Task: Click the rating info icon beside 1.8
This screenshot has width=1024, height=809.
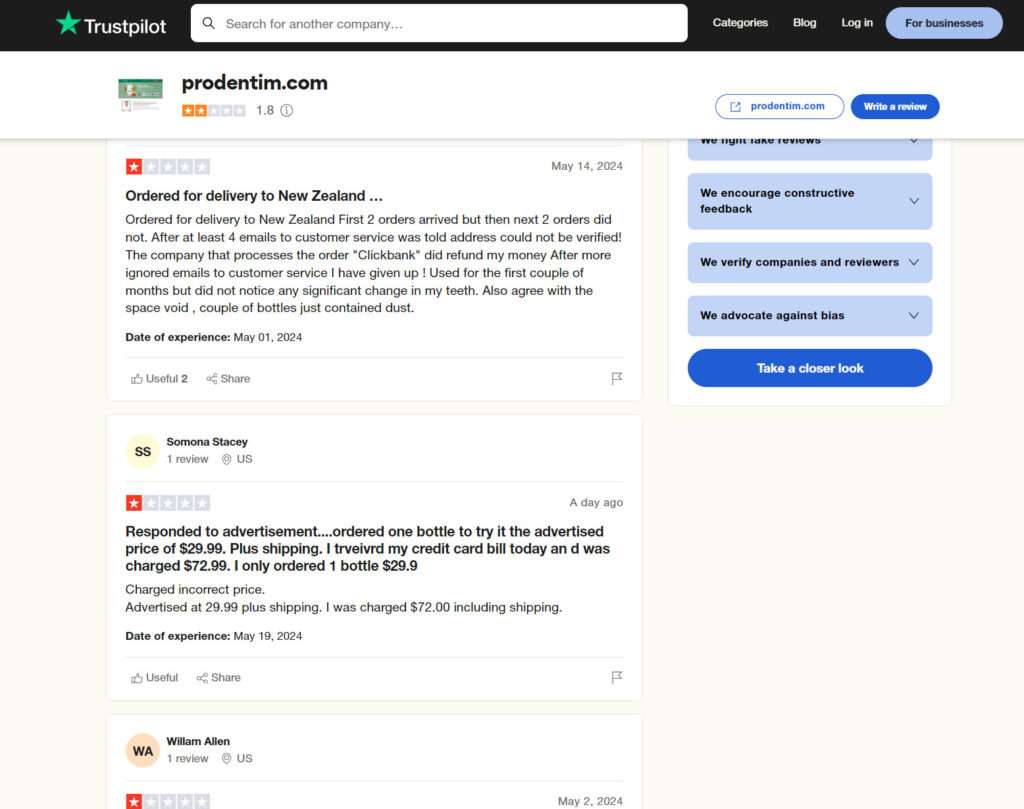Action: tap(287, 111)
